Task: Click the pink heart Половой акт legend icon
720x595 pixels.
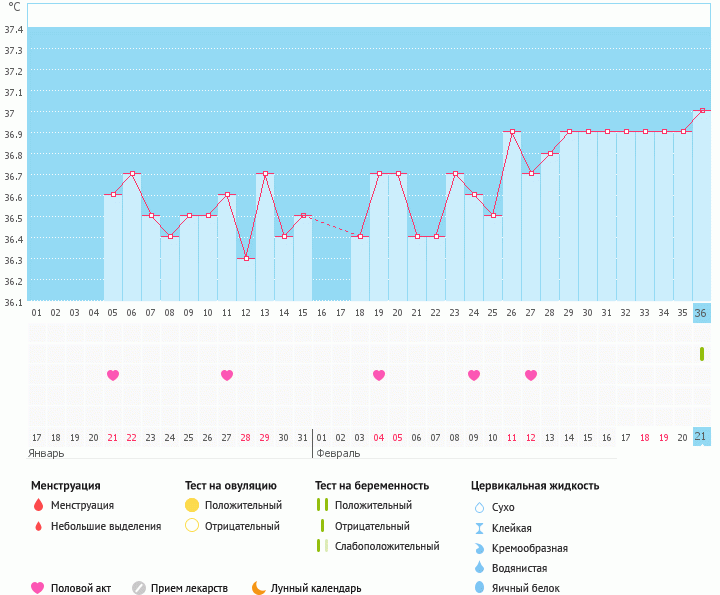Action: pos(38,588)
